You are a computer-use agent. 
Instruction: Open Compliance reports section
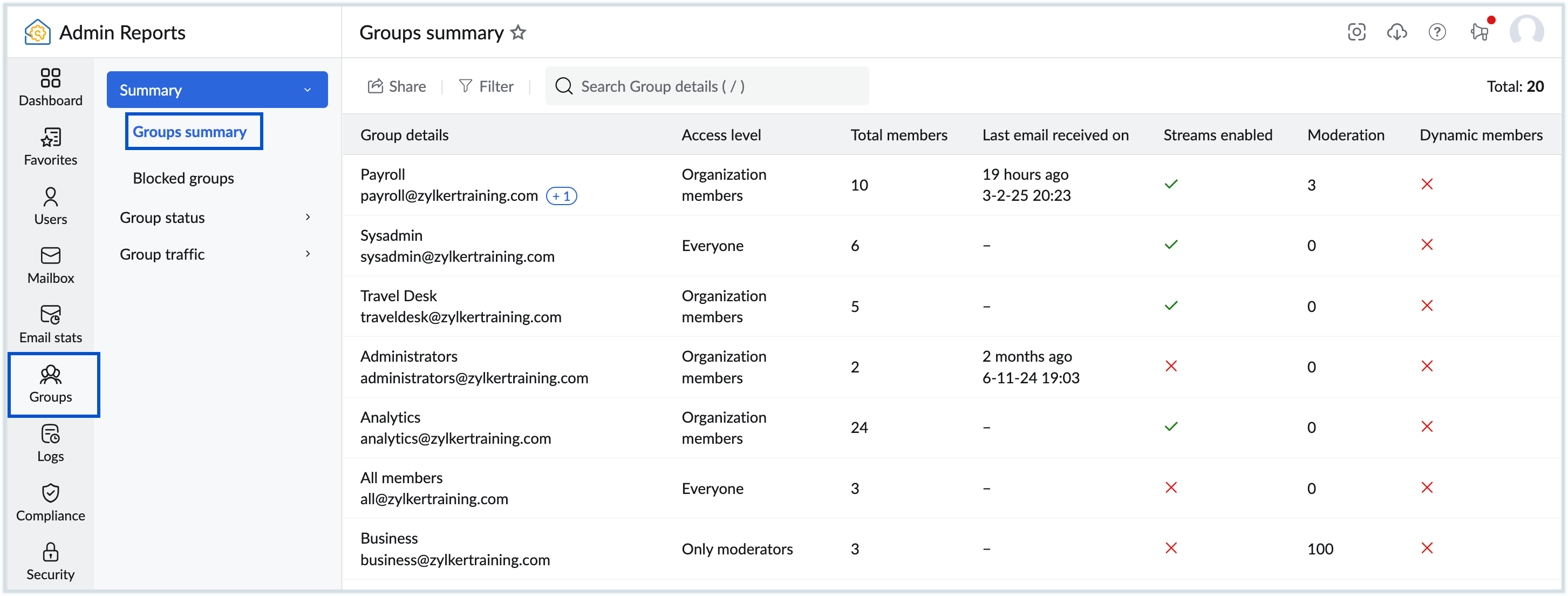point(51,502)
